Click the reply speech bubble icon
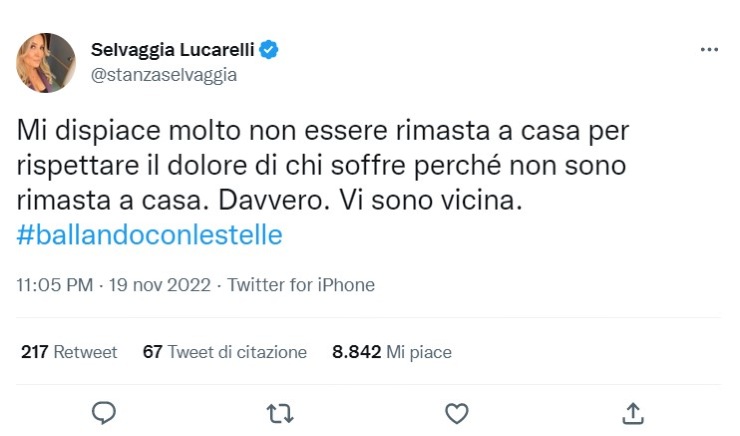The image size is (740, 436). coord(103,412)
